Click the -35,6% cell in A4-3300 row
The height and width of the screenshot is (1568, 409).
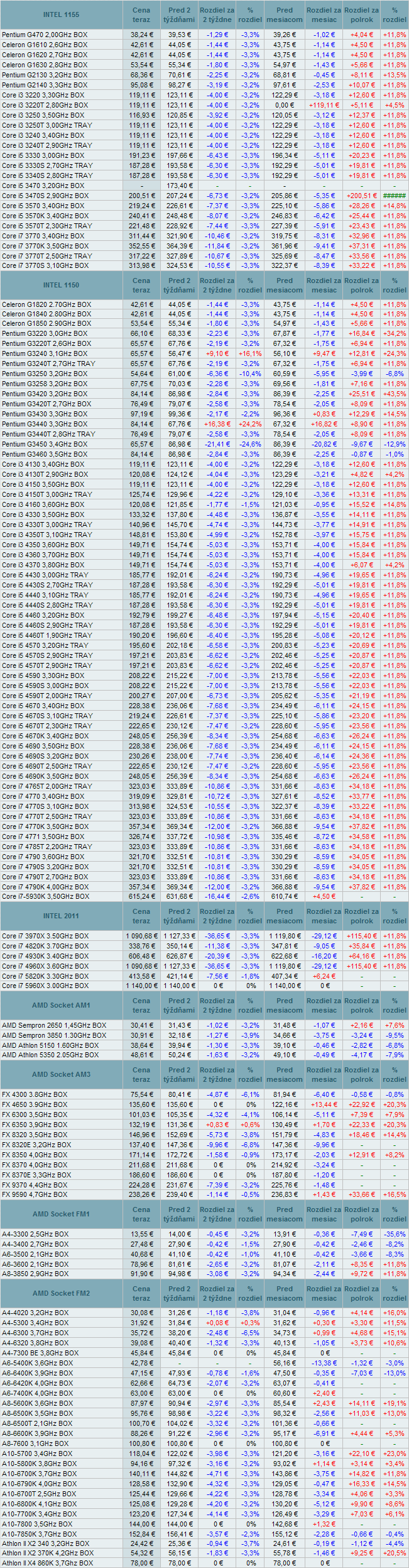tap(395, 1234)
